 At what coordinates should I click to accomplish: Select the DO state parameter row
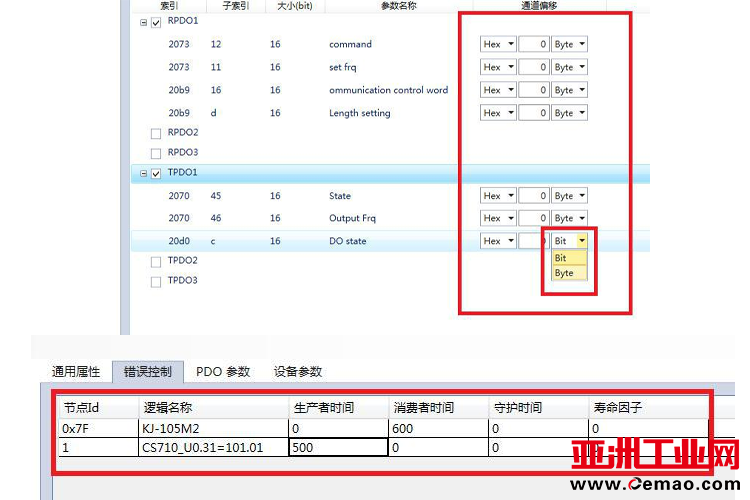click(390, 241)
